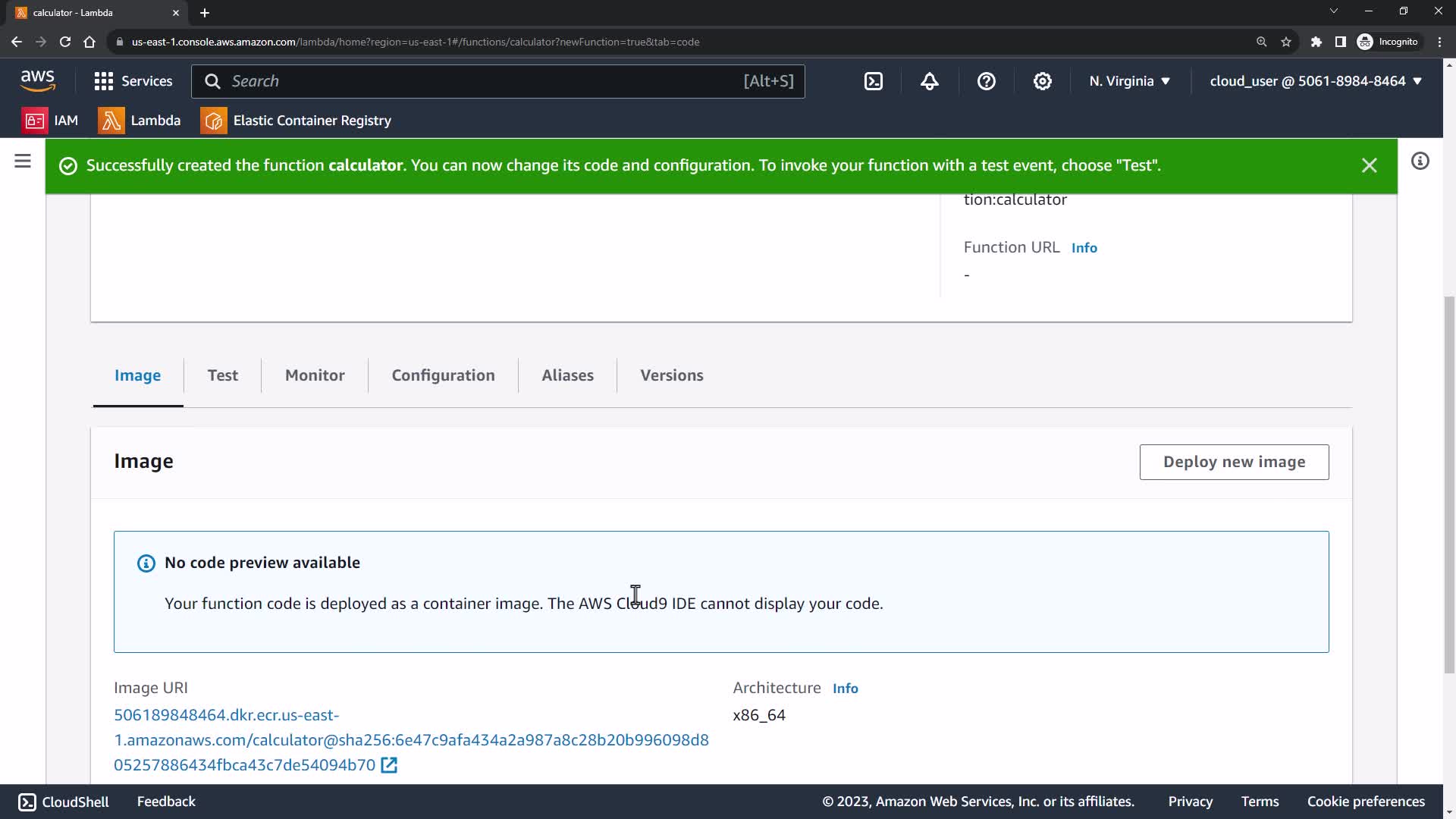Go to the AWS home logo
This screenshot has width=1456, height=819.
[38, 80]
